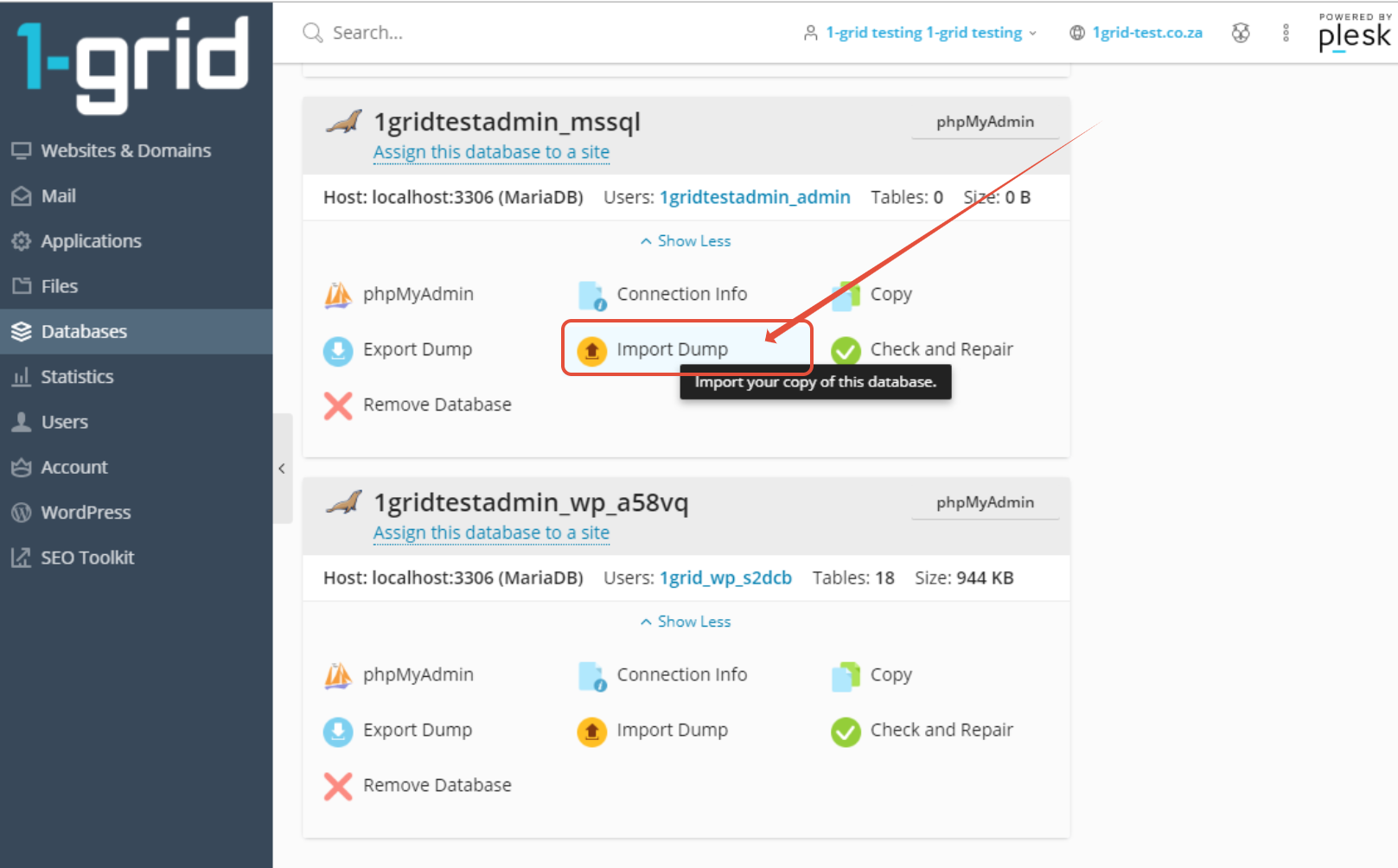The height and width of the screenshot is (868, 1398).
Task: Click Remove Database for 1gridtestadmin_mssql
Action: coord(418,405)
